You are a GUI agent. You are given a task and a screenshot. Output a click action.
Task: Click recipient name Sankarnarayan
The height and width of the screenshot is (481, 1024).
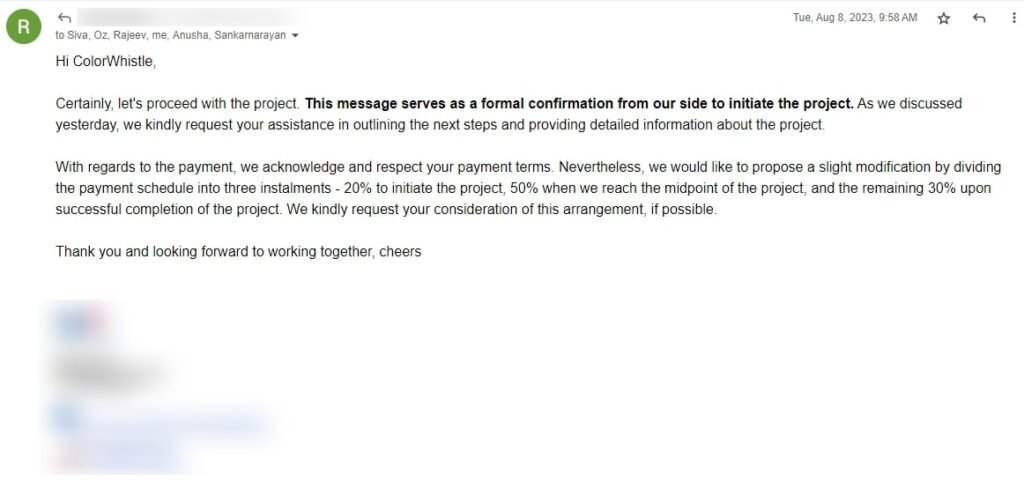[250, 36]
